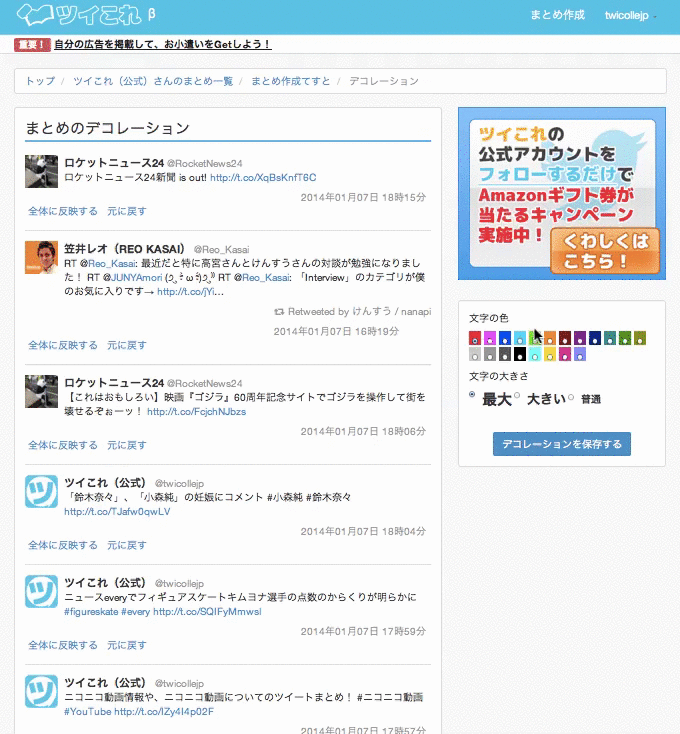Select the periwinkle lavender text color

coord(580,354)
